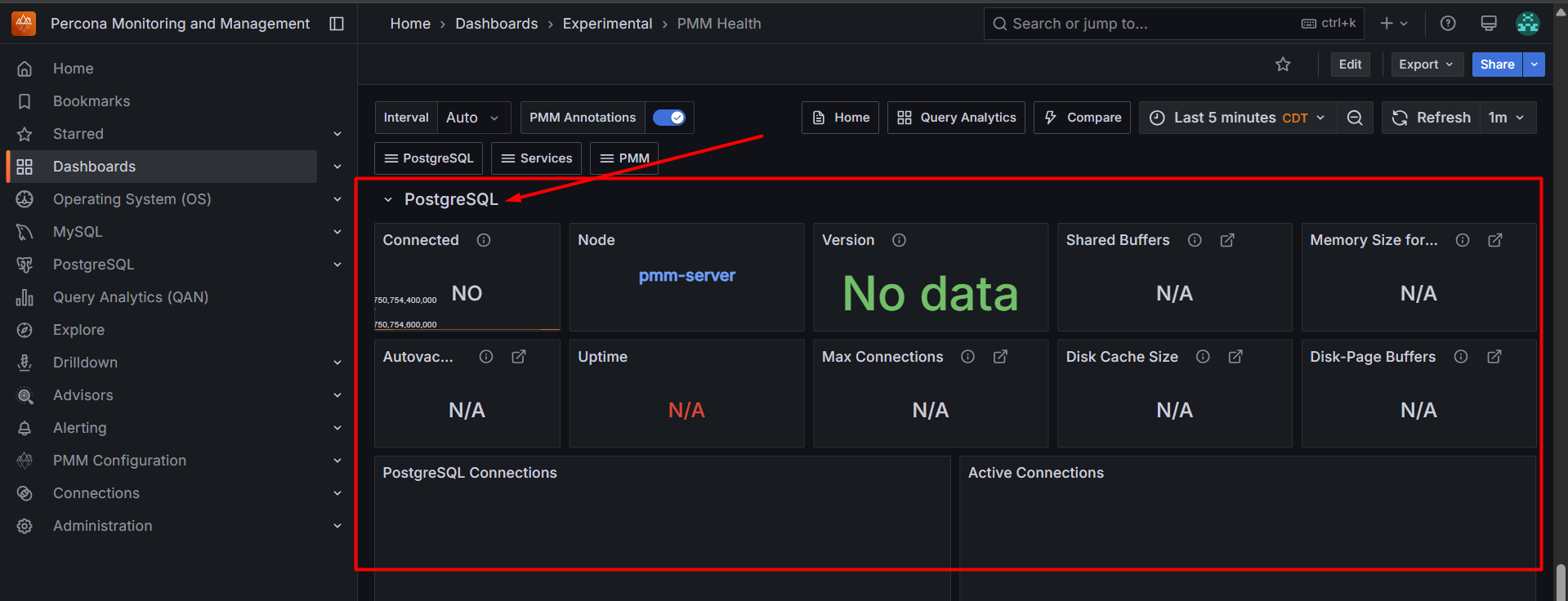Click the Alerting bell icon
The width and height of the screenshot is (1568, 601).
(25, 428)
